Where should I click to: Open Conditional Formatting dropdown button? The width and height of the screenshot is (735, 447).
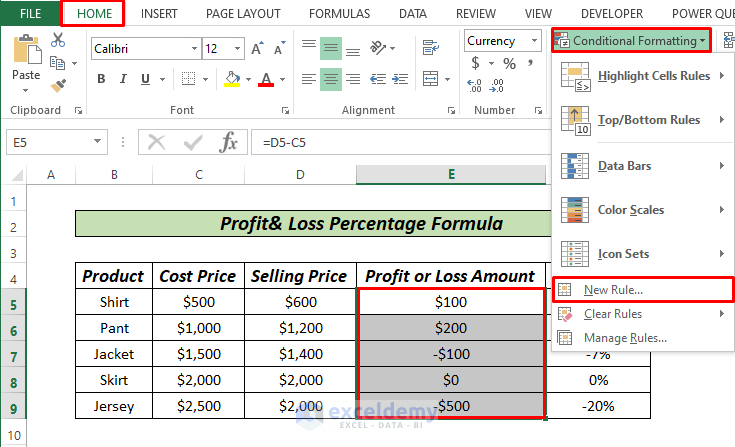coord(631,41)
